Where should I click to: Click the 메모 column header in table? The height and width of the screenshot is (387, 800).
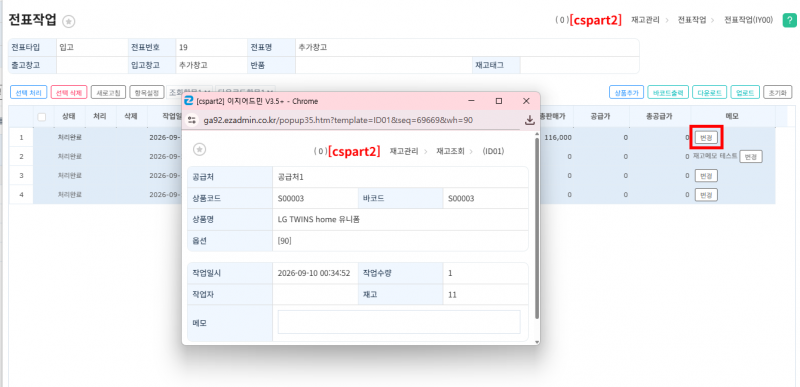(x=732, y=116)
